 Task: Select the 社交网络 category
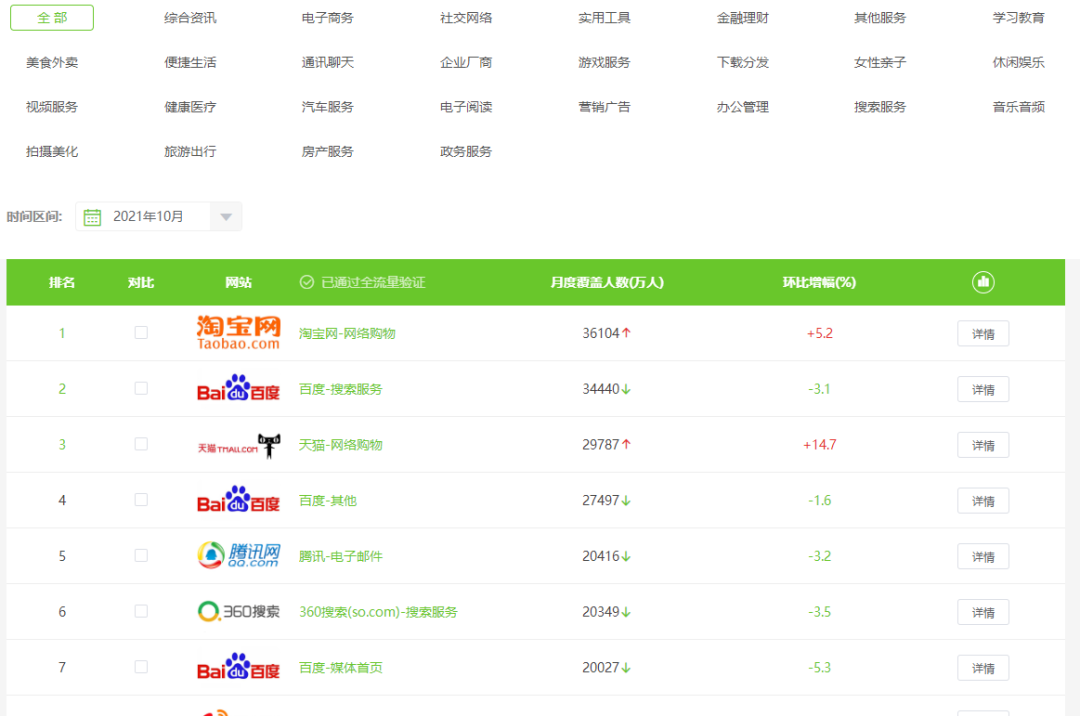click(466, 18)
